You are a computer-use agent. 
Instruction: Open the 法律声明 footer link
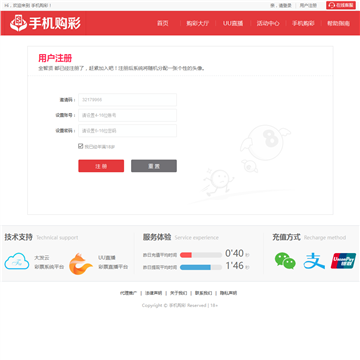153,293
